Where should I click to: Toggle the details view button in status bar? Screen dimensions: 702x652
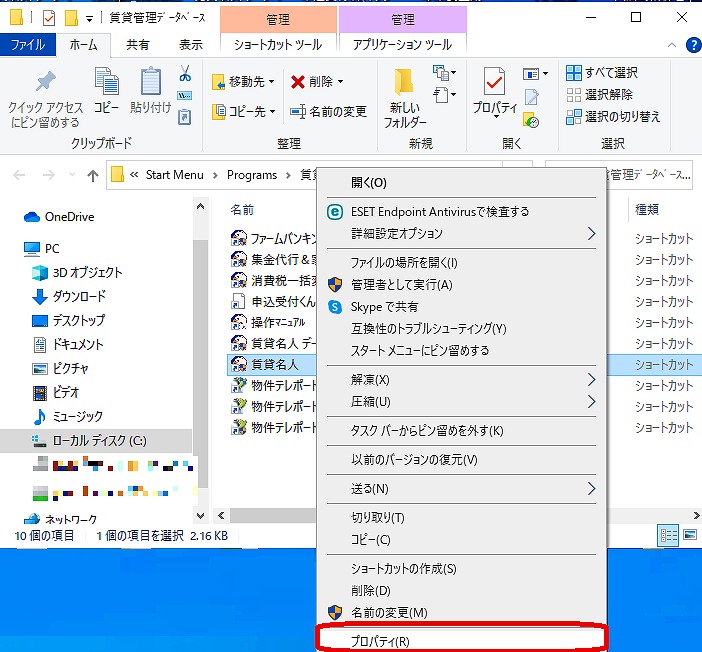click(668, 536)
